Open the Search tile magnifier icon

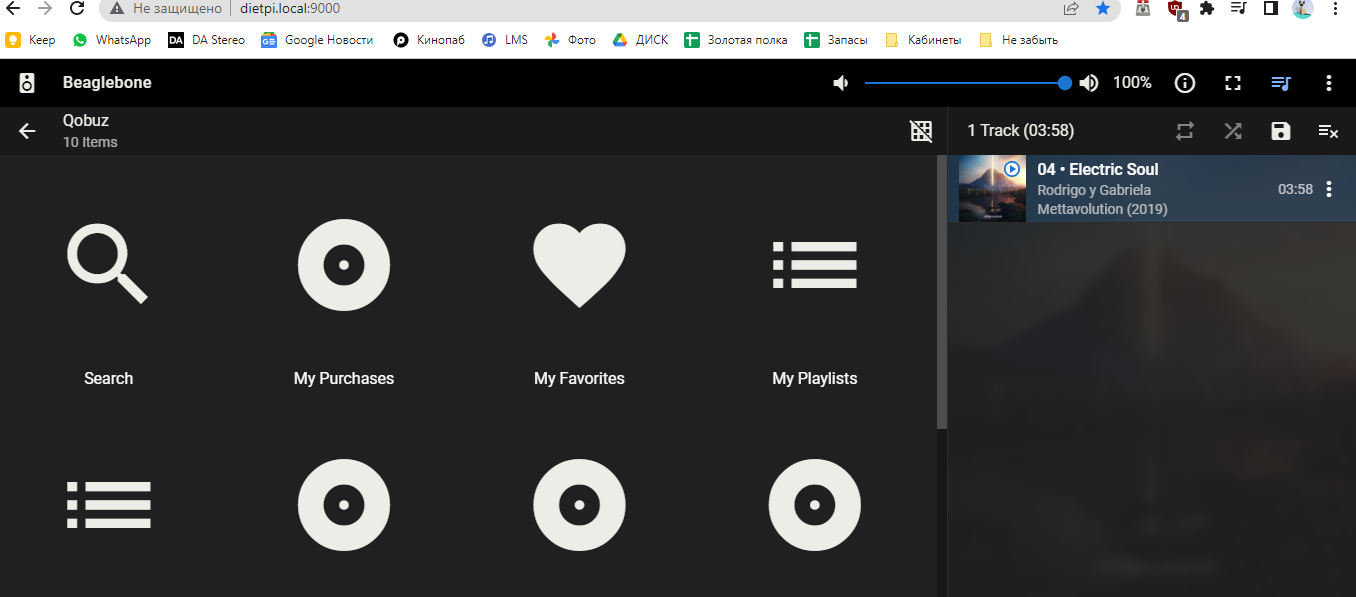coord(107,264)
